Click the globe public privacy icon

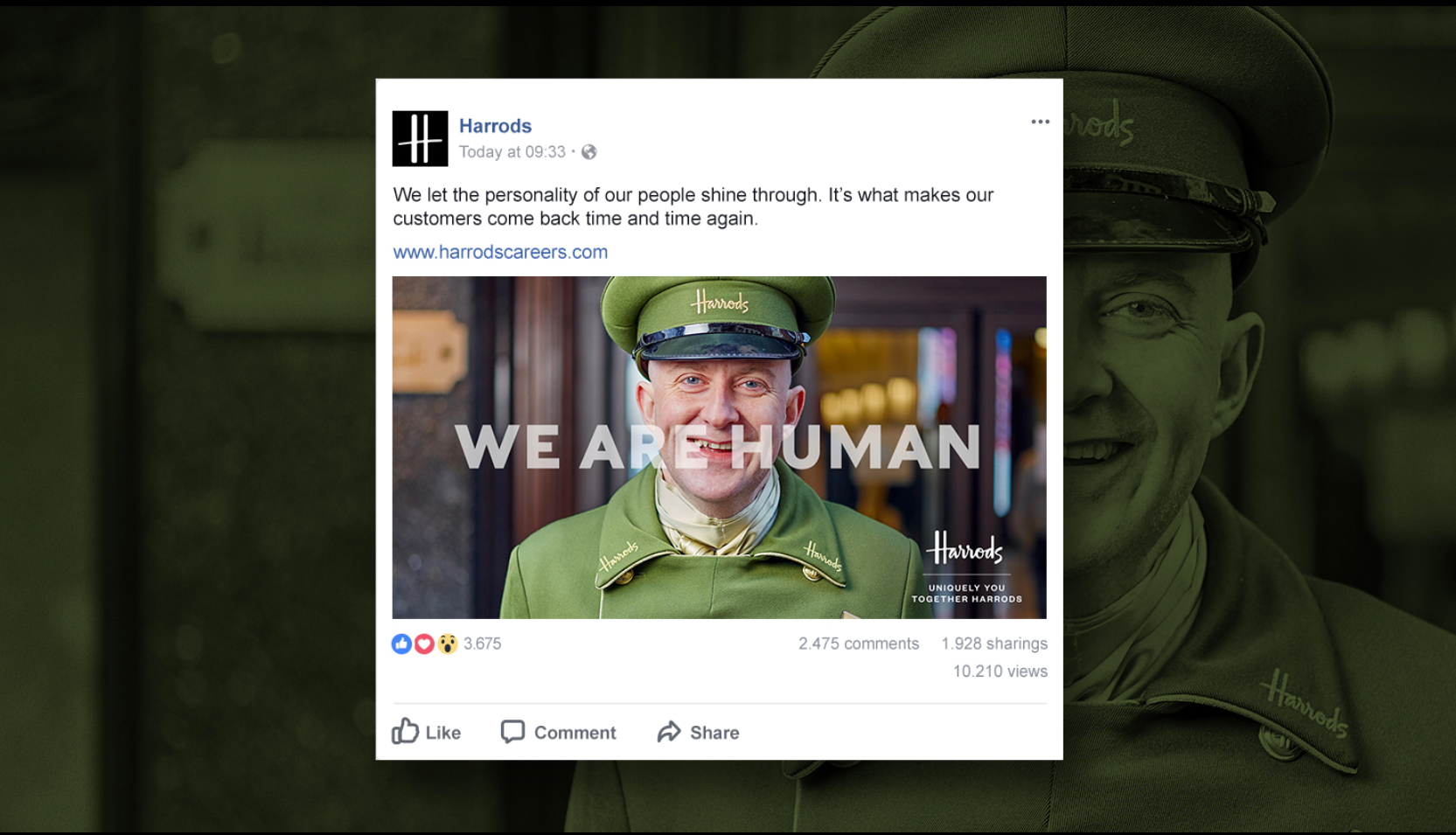589,152
